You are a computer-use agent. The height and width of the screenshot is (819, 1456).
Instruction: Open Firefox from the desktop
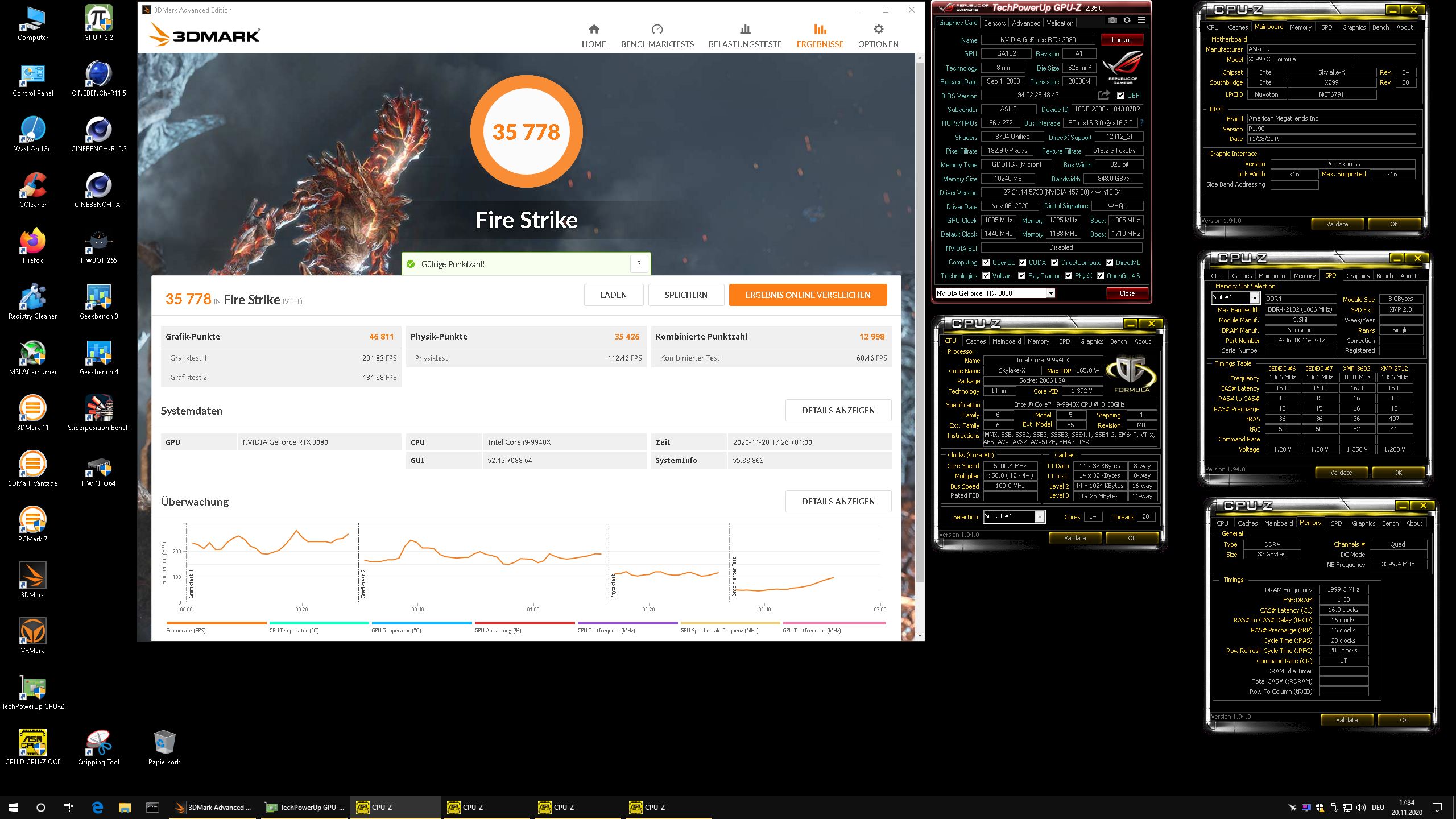click(x=33, y=246)
